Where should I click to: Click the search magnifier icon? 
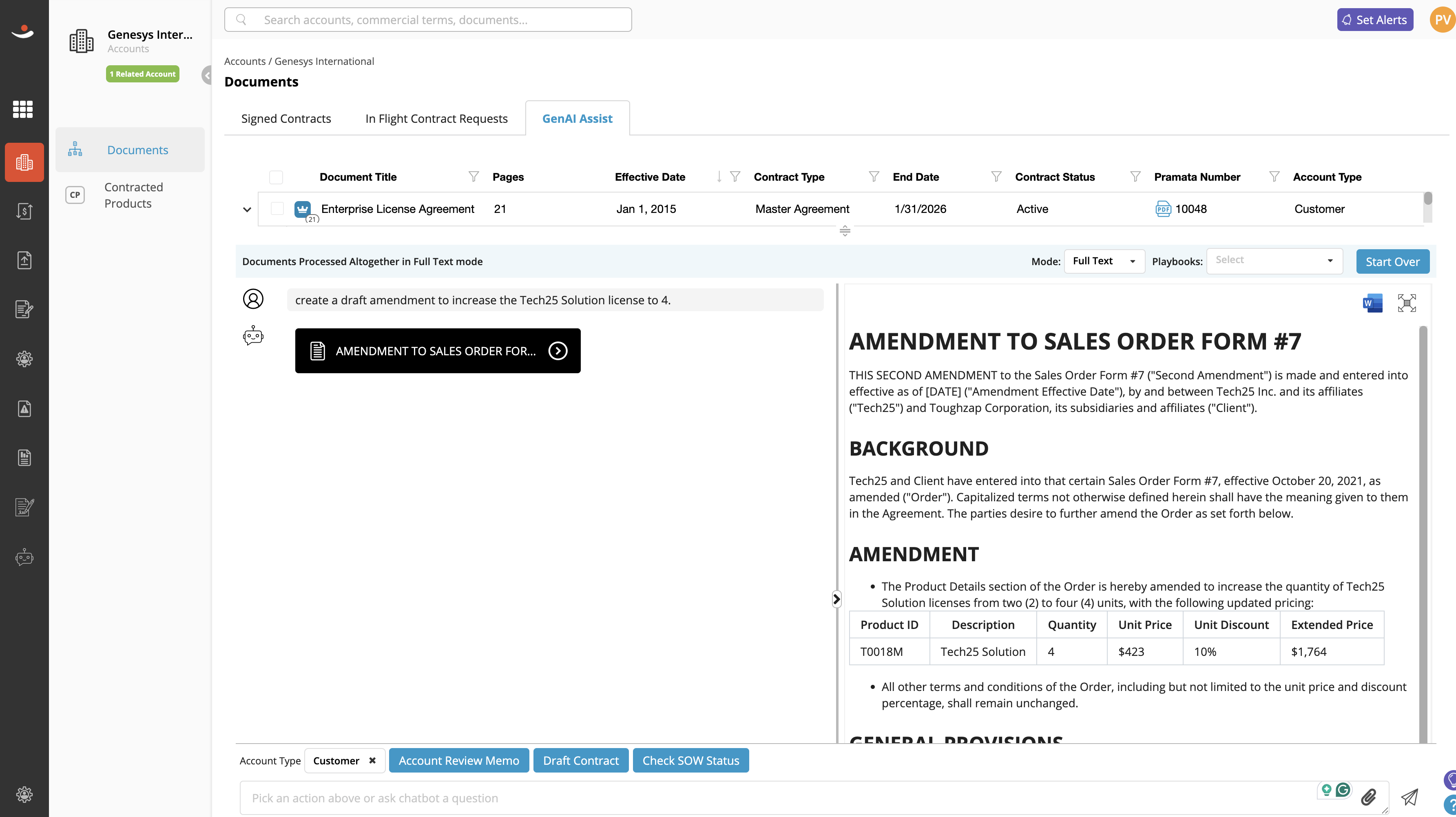[x=241, y=20]
